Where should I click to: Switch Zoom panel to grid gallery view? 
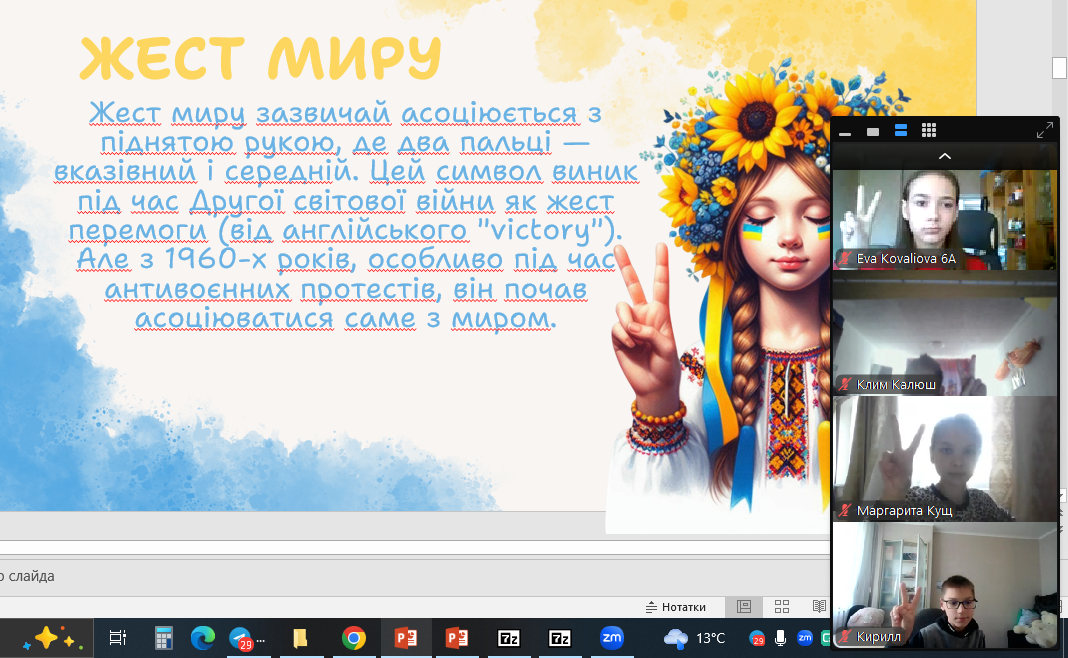click(928, 131)
